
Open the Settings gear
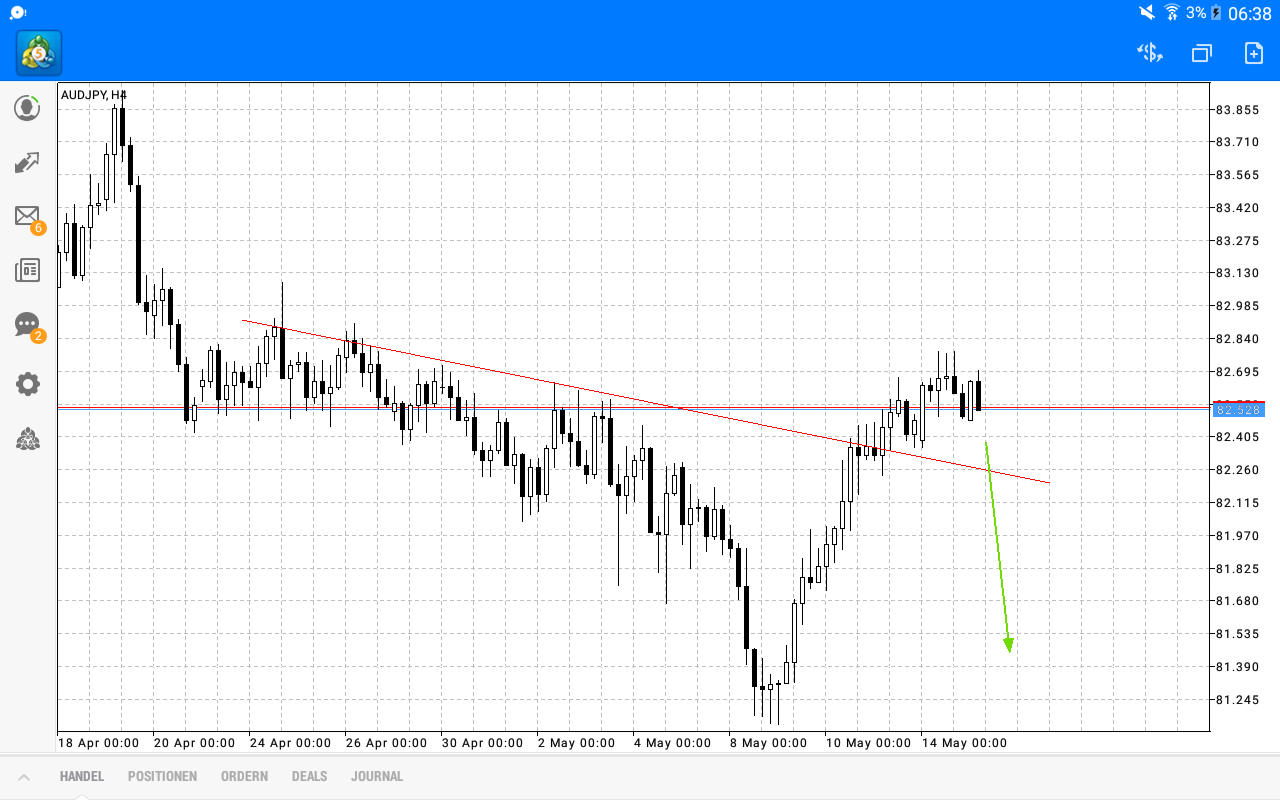tap(27, 383)
